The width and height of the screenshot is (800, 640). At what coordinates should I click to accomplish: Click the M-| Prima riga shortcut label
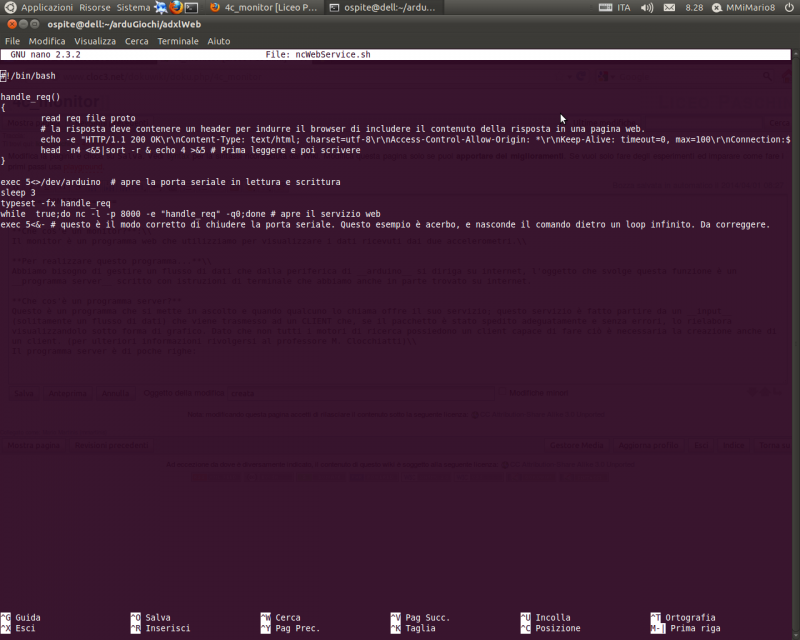pyautogui.click(x=686, y=628)
